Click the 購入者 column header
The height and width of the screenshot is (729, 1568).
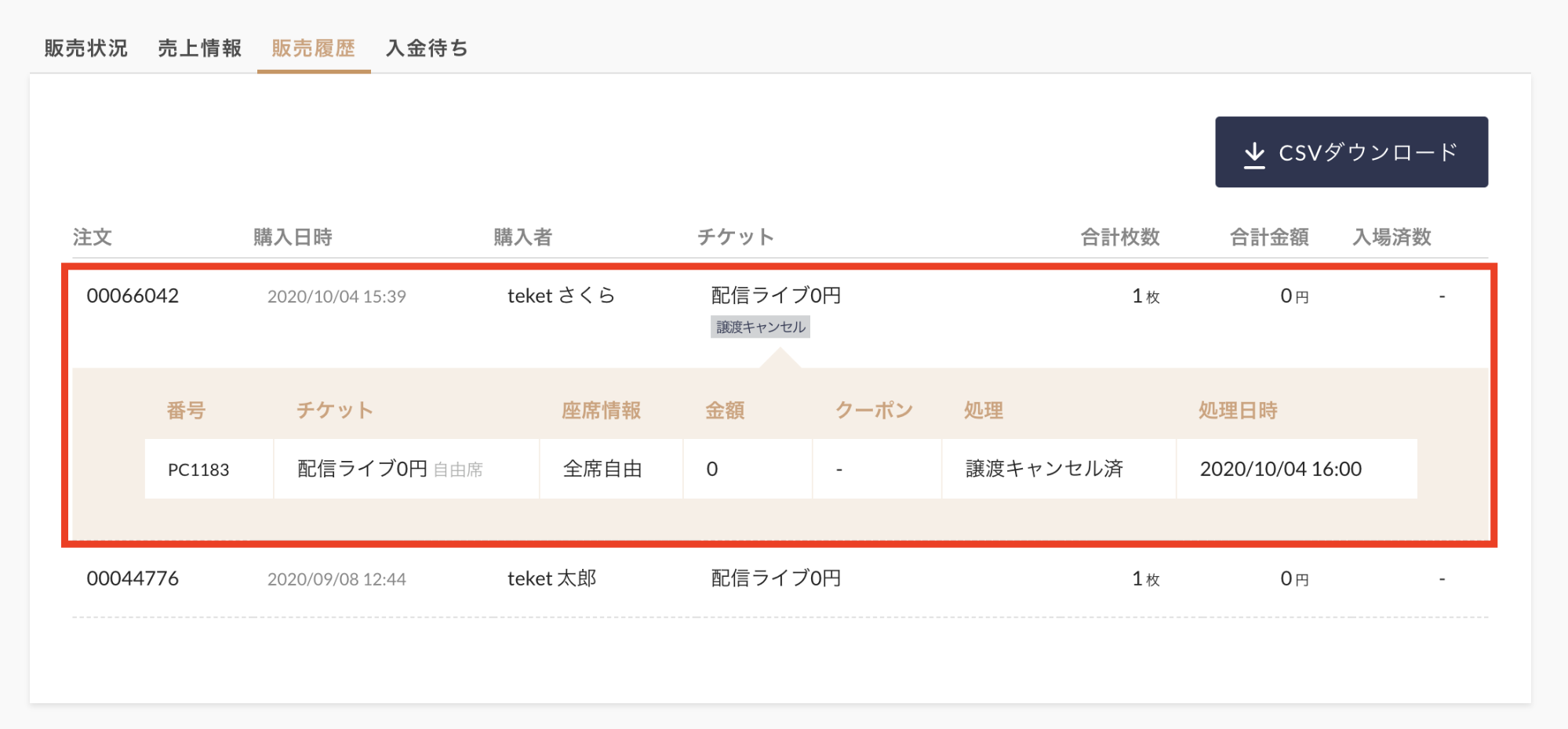[523, 238]
